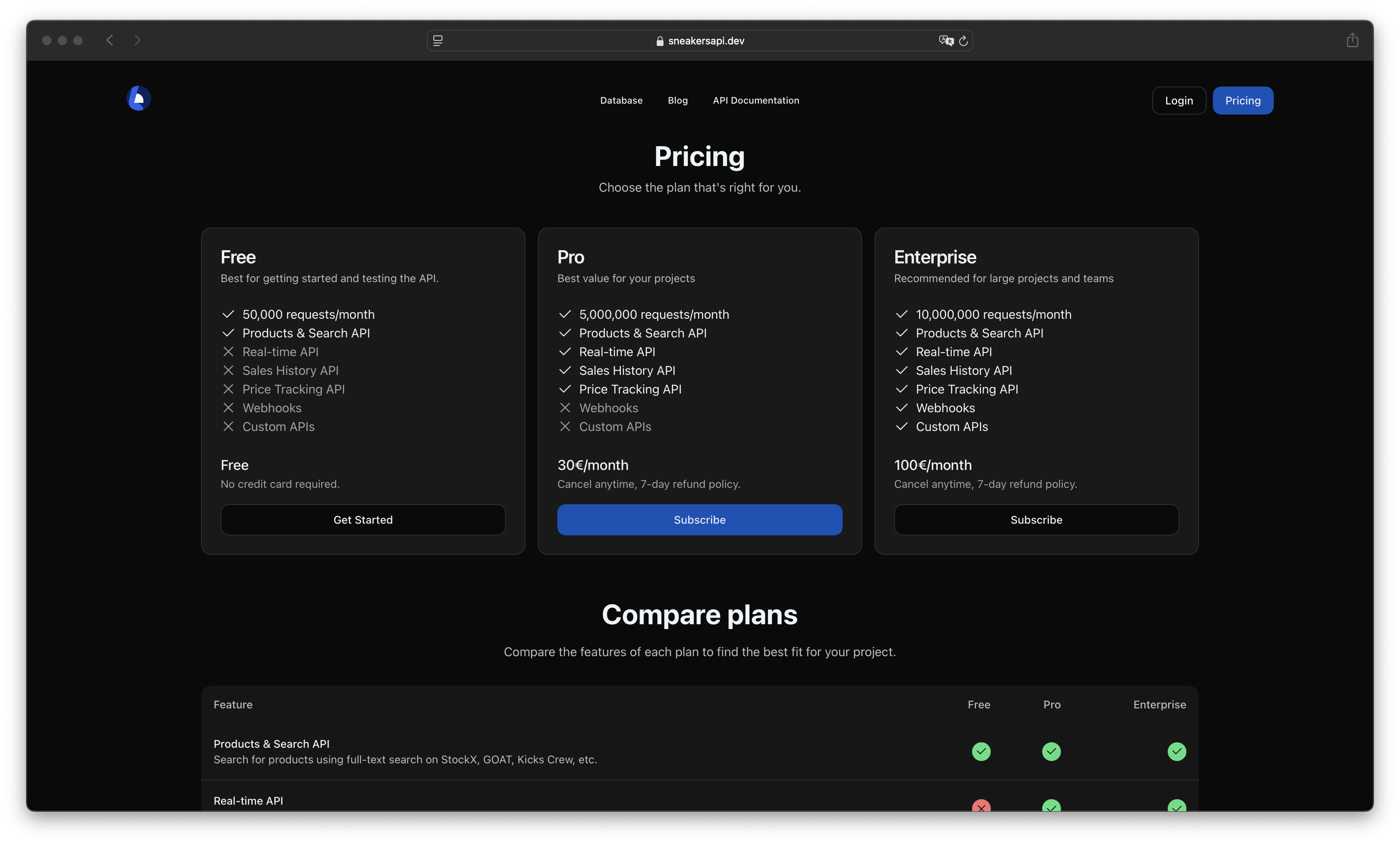Screen dimensions: 1400x844
Task: Click the SneakersAPI logo icon
Action: tap(139, 98)
